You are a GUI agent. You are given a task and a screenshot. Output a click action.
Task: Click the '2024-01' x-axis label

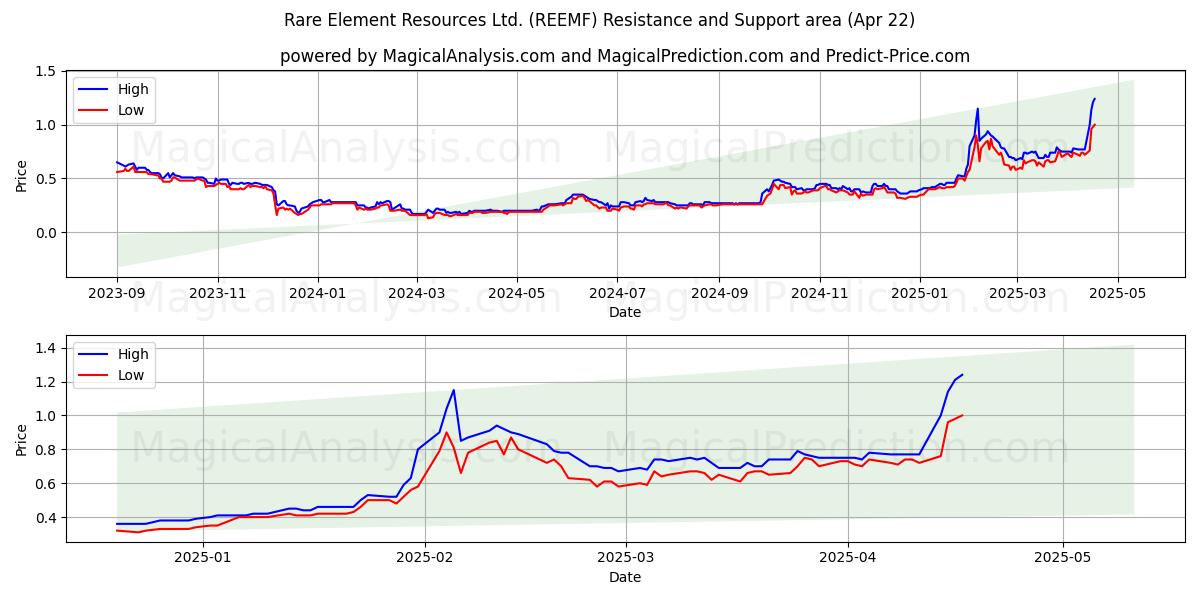(x=318, y=295)
